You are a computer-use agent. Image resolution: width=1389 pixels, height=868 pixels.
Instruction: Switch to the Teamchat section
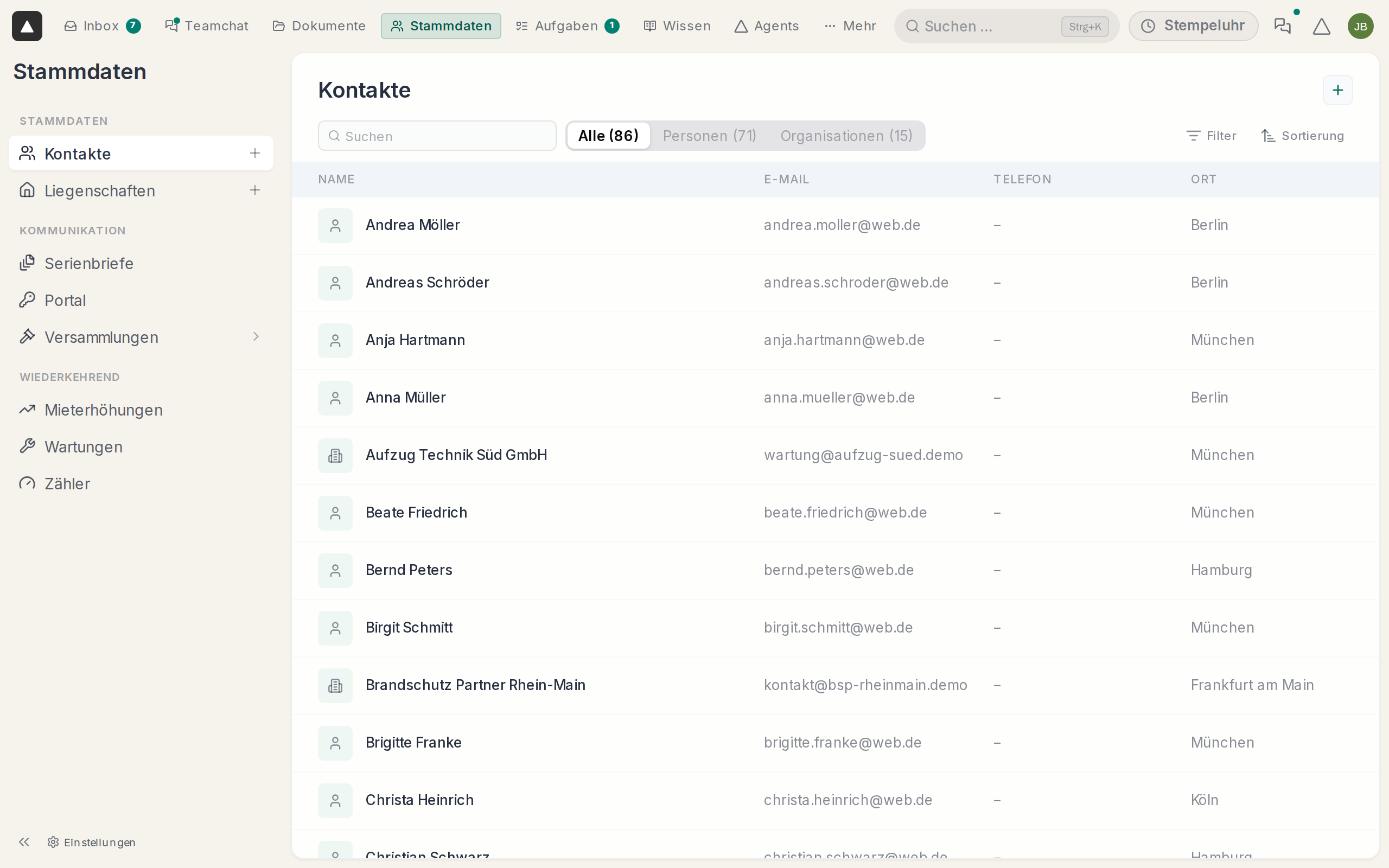point(206,26)
